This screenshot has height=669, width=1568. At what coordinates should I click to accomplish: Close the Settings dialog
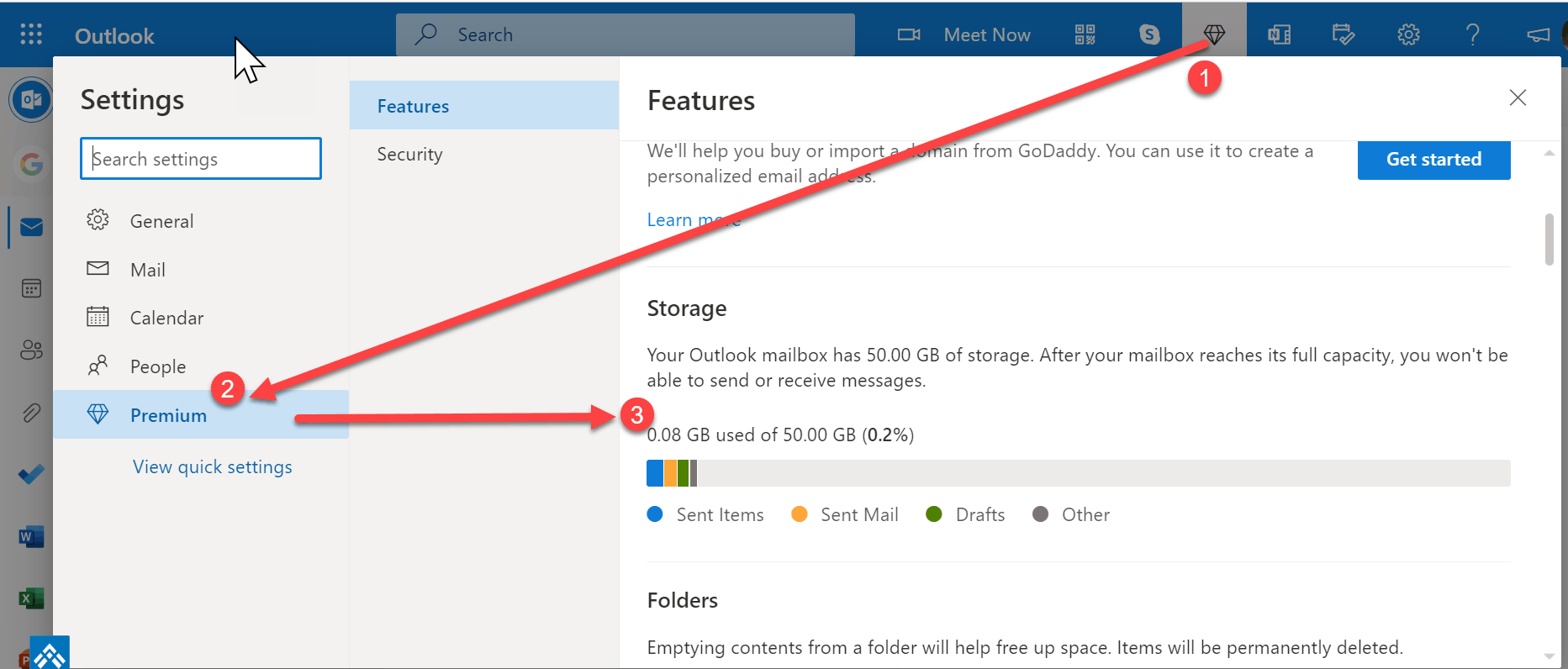click(x=1518, y=97)
